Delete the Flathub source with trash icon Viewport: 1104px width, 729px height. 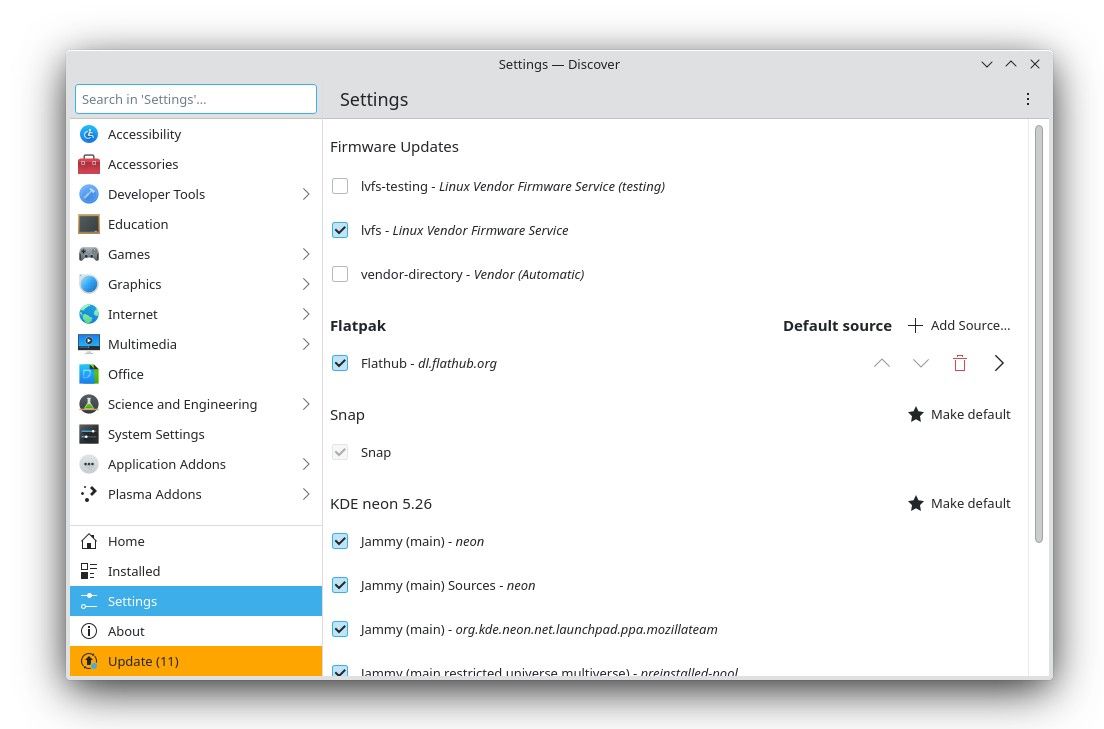[960, 363]
